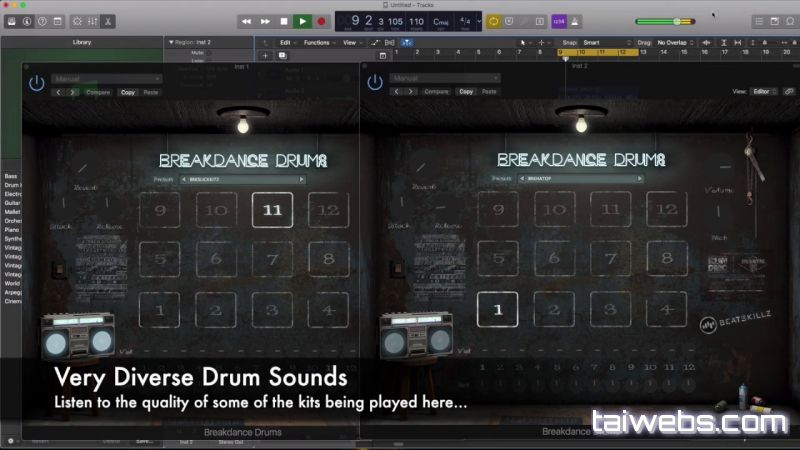
Task: Click the Fast Forward transport button
Action: (x=265, y=21)
